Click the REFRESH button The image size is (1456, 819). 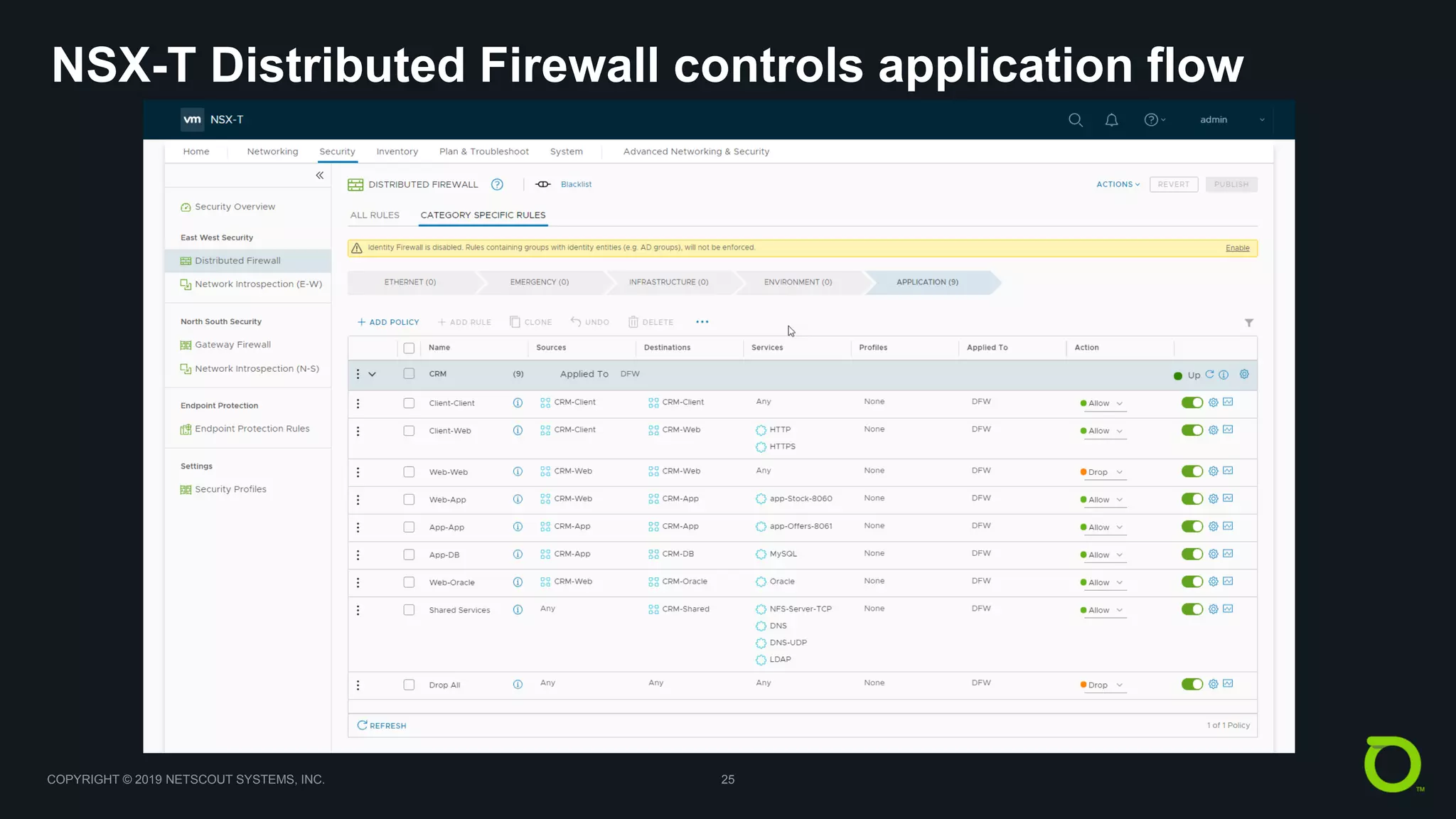pos(382,726)
